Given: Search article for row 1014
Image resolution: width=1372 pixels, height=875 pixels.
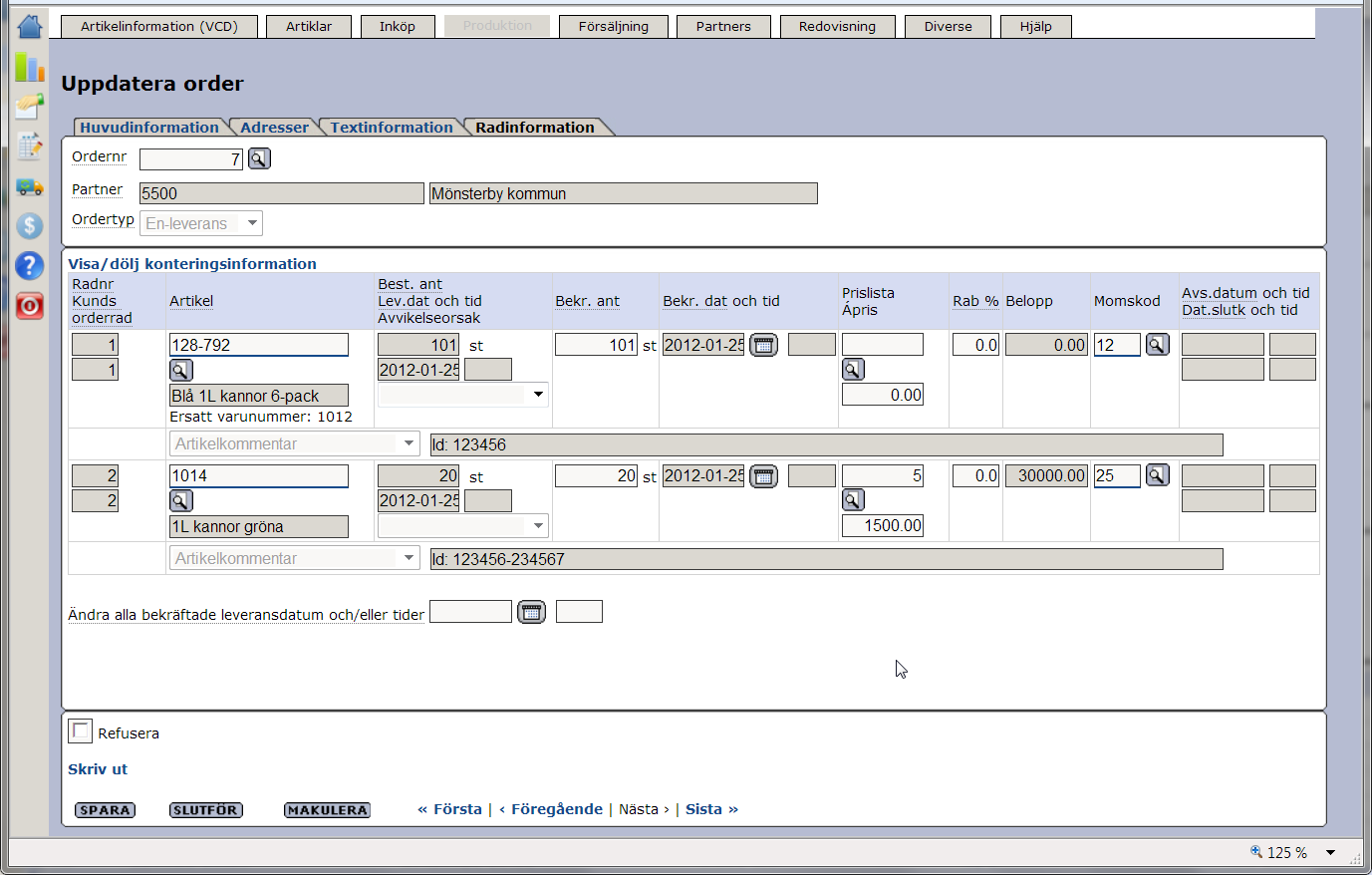Looking at the screenshot, I should point(180,500).
